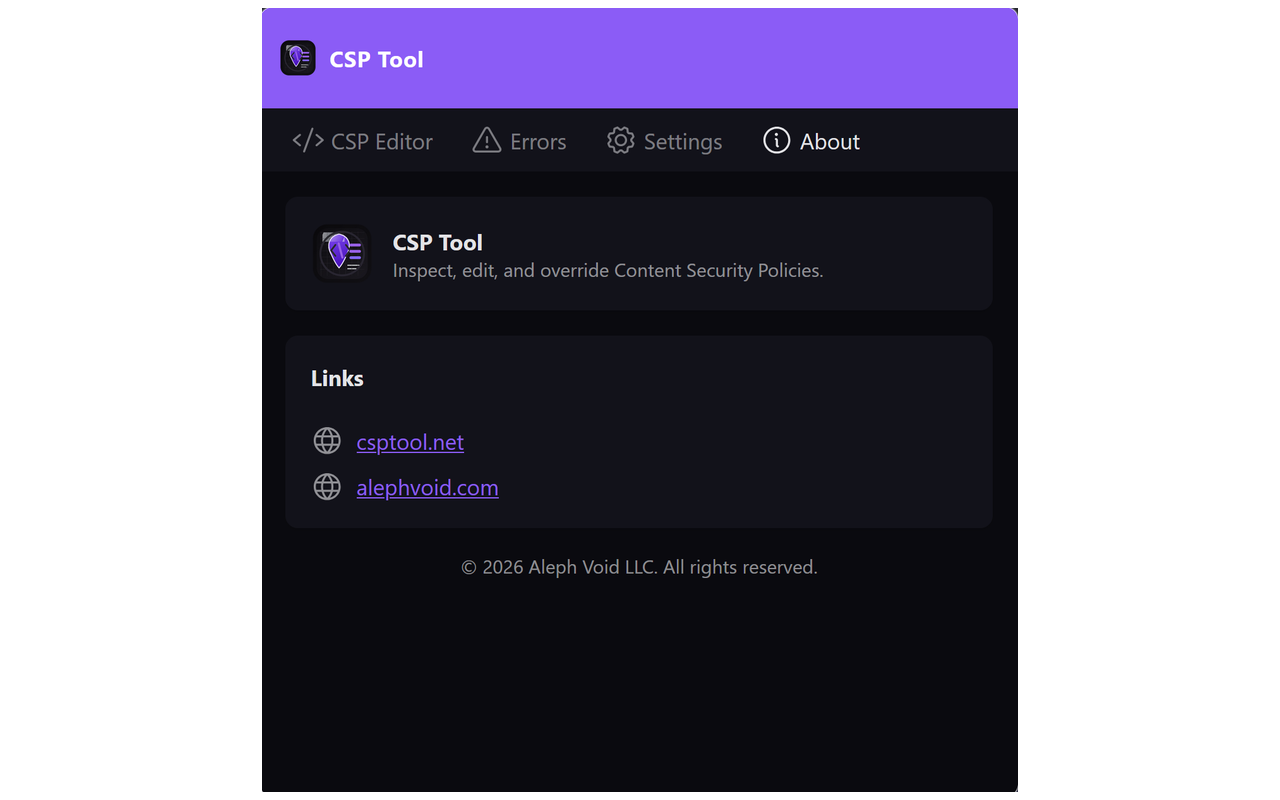Click the Links section heading
Viewport: 1280px width, 800px height.
pyautogui.click(x=337, y=378)
